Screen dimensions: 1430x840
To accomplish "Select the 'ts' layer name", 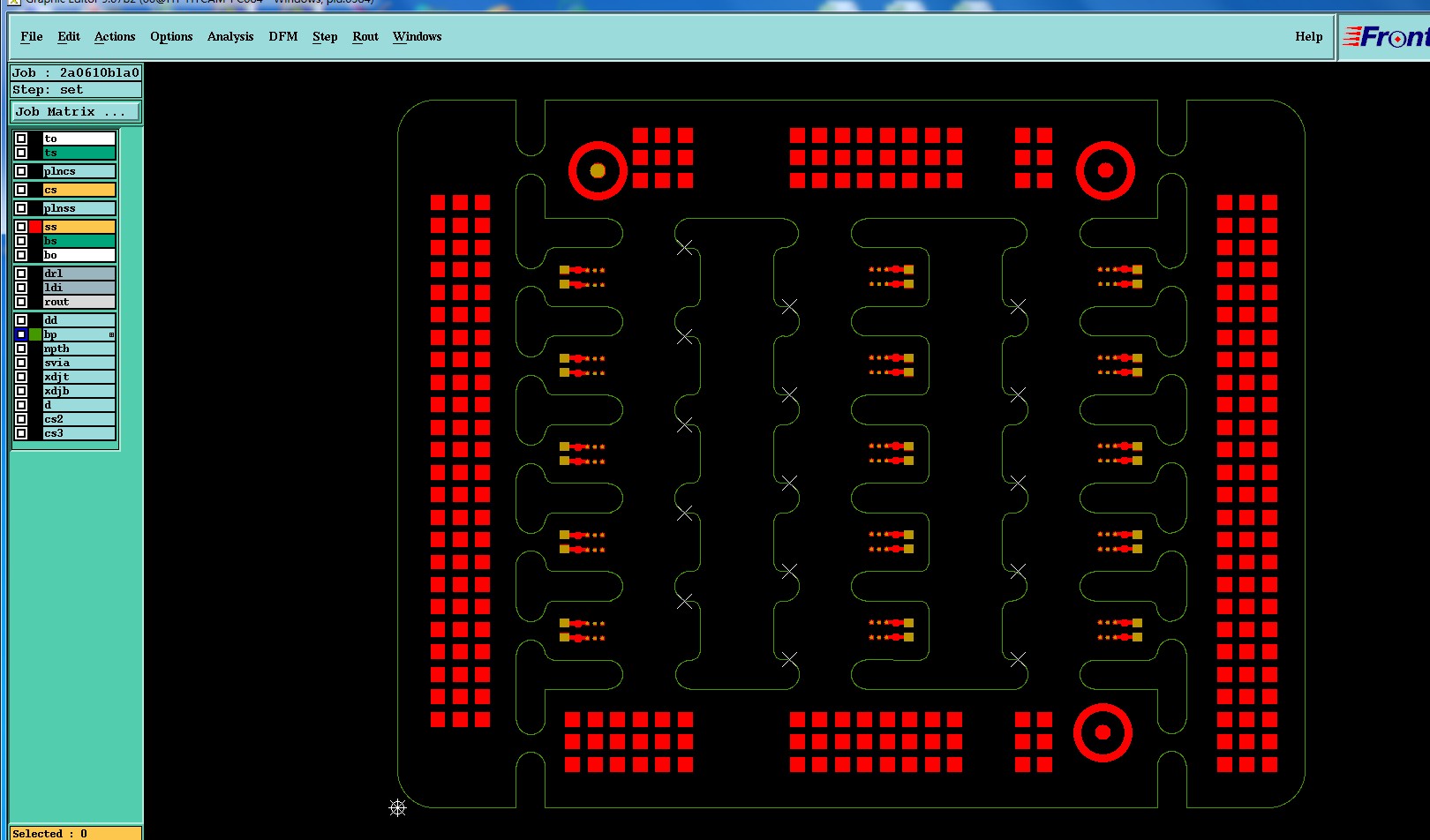I will [79, 153].
